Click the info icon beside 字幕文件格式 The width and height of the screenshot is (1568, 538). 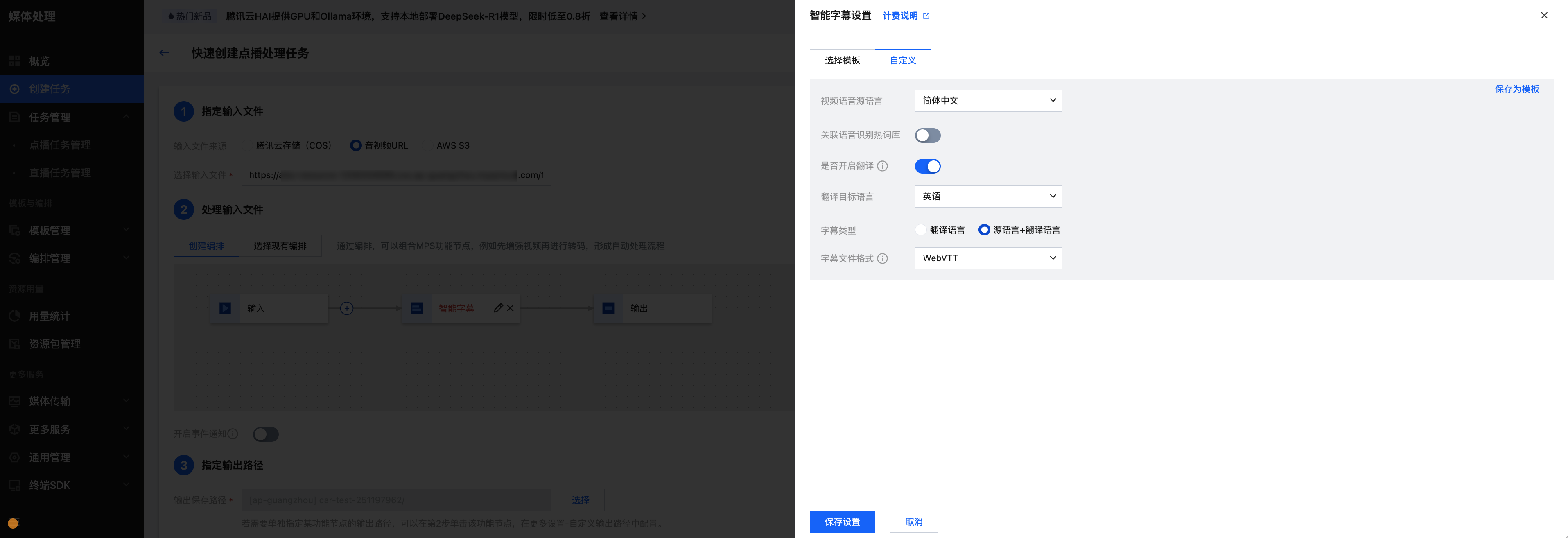coord(882,259)
